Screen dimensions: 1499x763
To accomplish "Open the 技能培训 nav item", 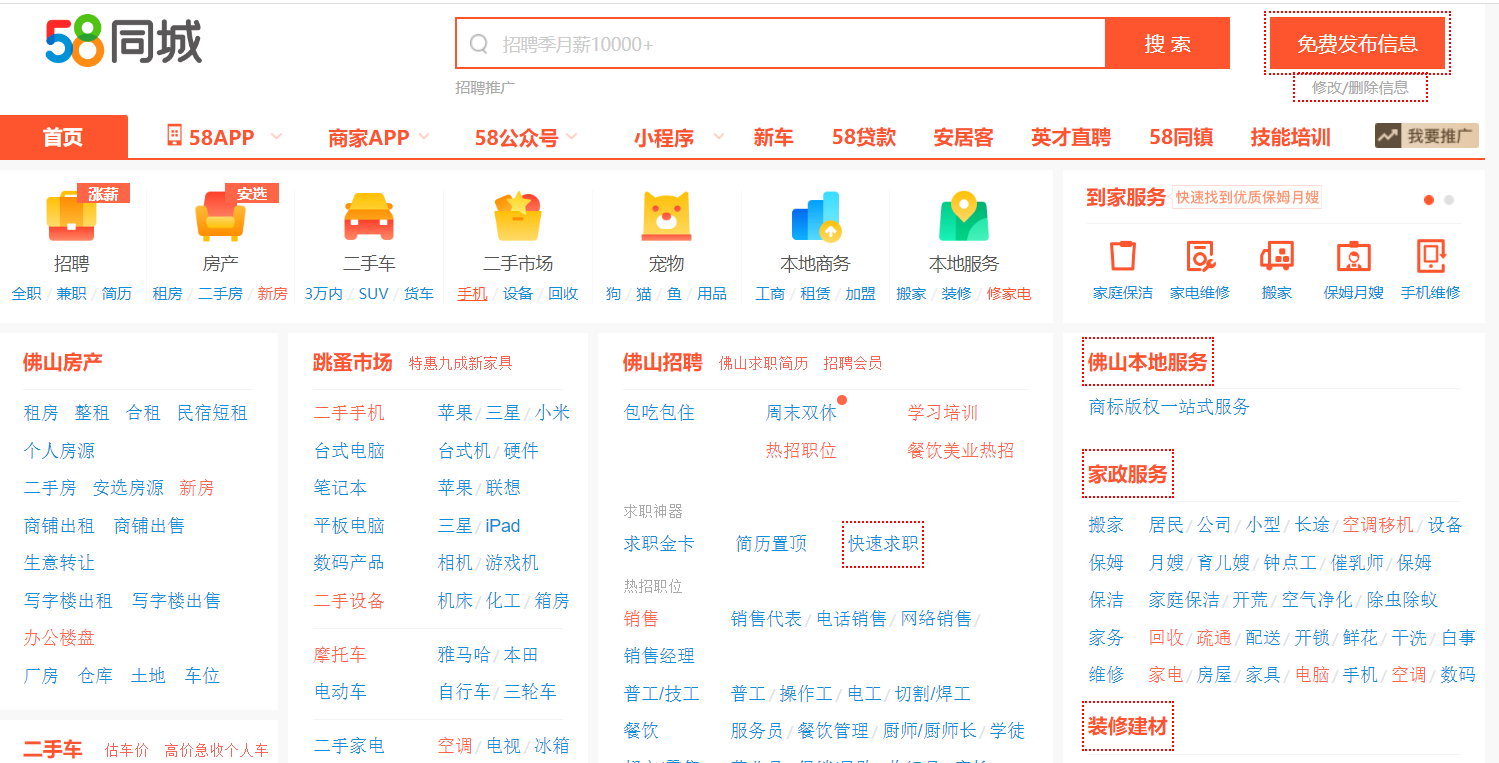I will [1290, 138].
